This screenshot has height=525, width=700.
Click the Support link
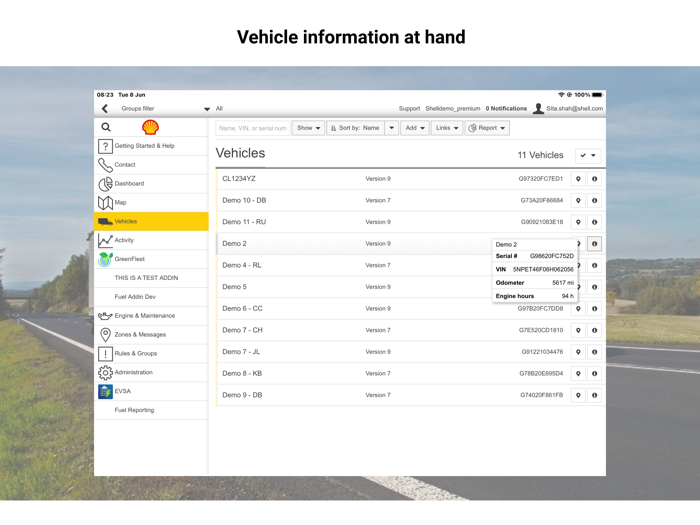point(409,108)
